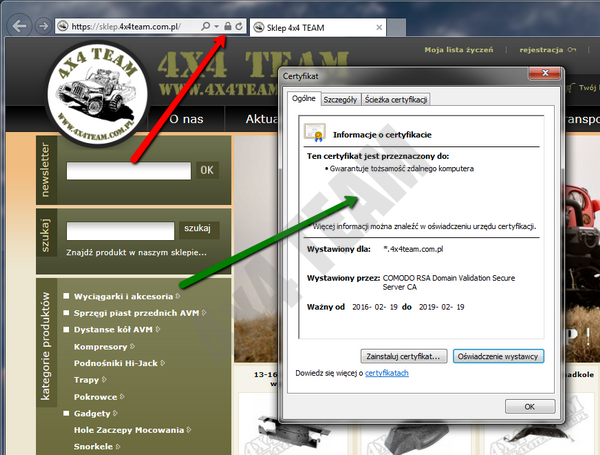This screenshot has height=455, width=600.
Task: Switch to Szczegóły tab
Action: point(340,100)
